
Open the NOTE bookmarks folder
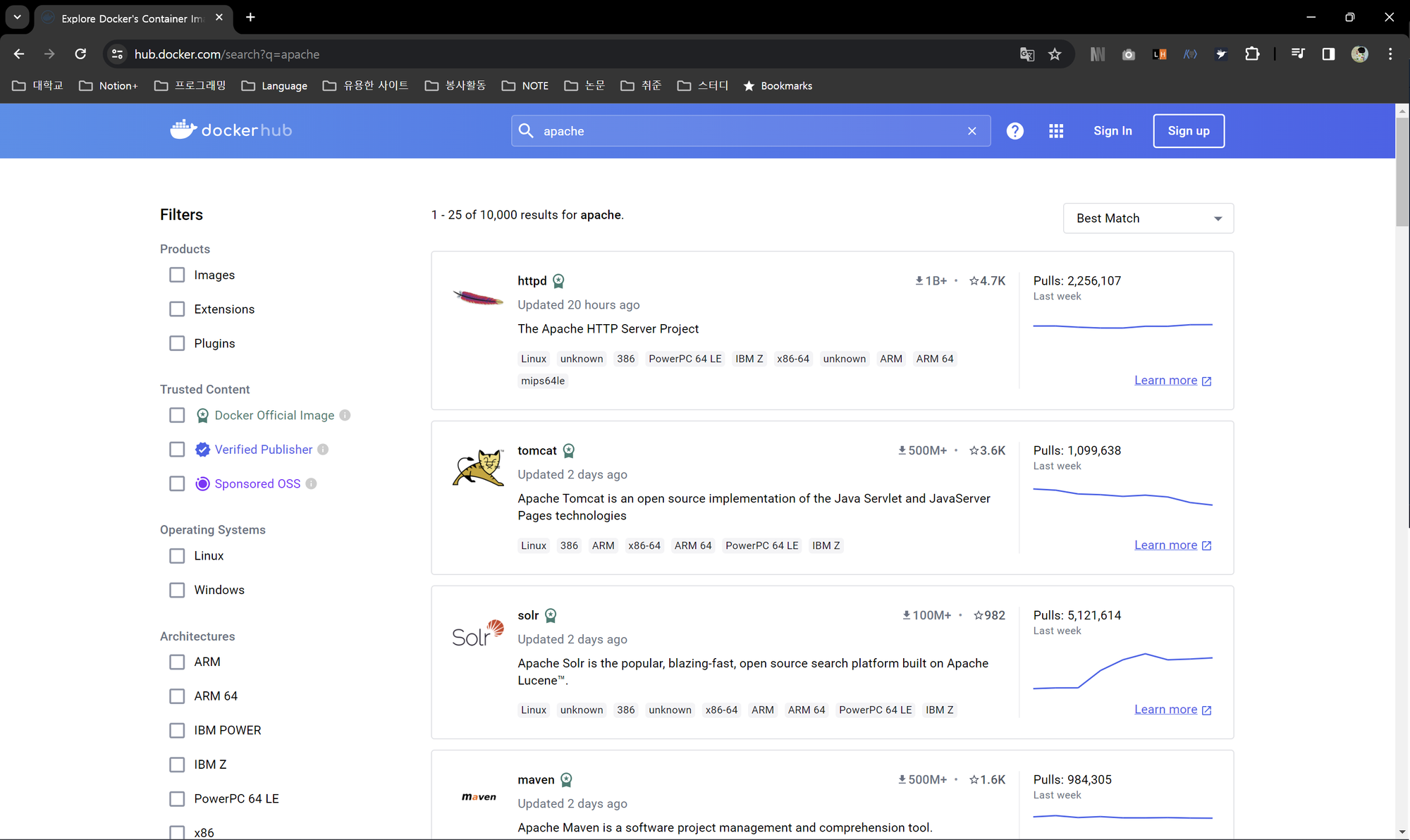point(525,85)
